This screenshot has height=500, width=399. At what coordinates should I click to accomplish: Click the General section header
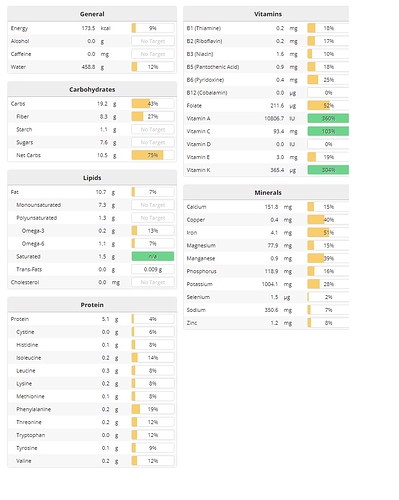click(x=92, y=14)
